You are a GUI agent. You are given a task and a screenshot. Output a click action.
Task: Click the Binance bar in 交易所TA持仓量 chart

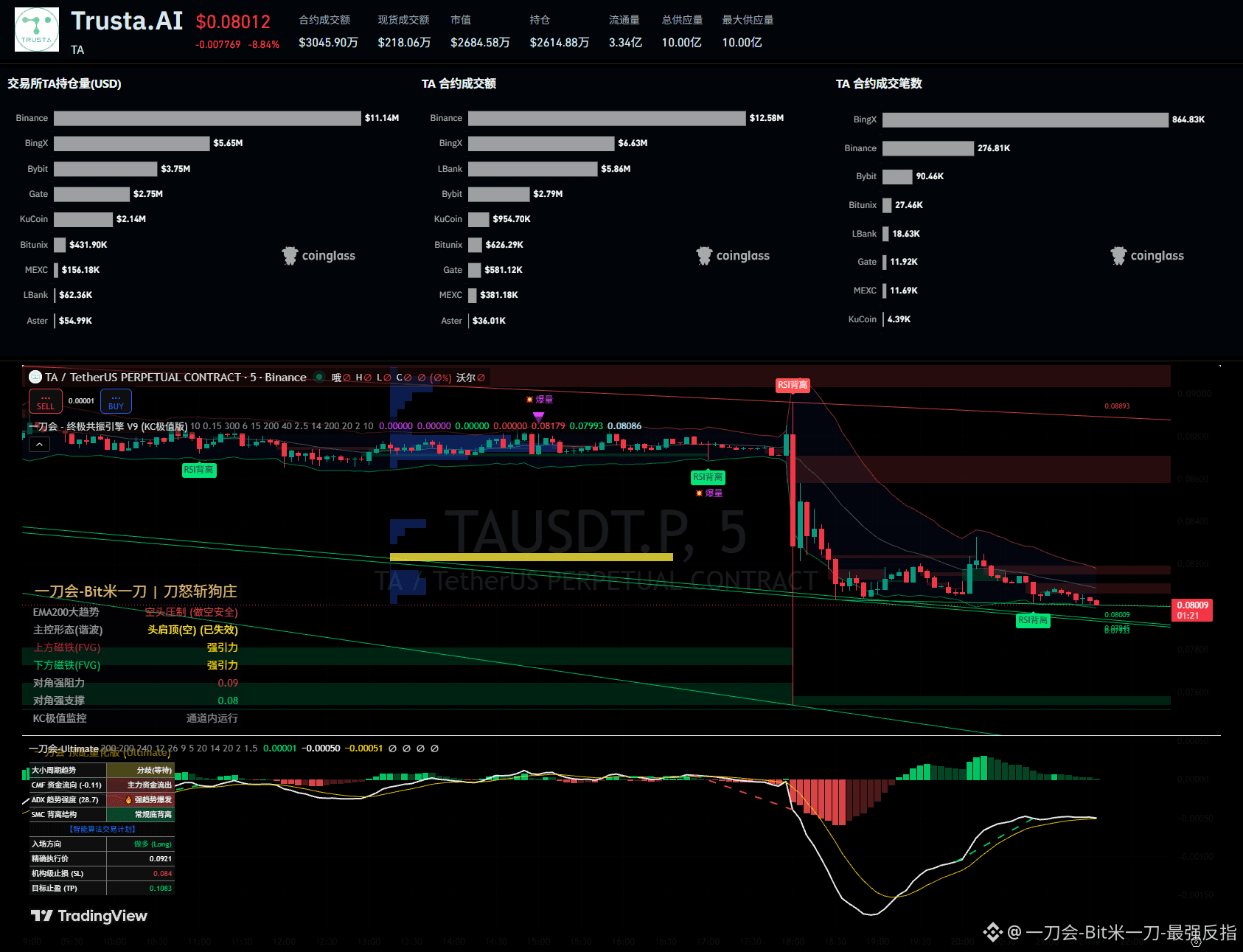click(x=207, y=118)
